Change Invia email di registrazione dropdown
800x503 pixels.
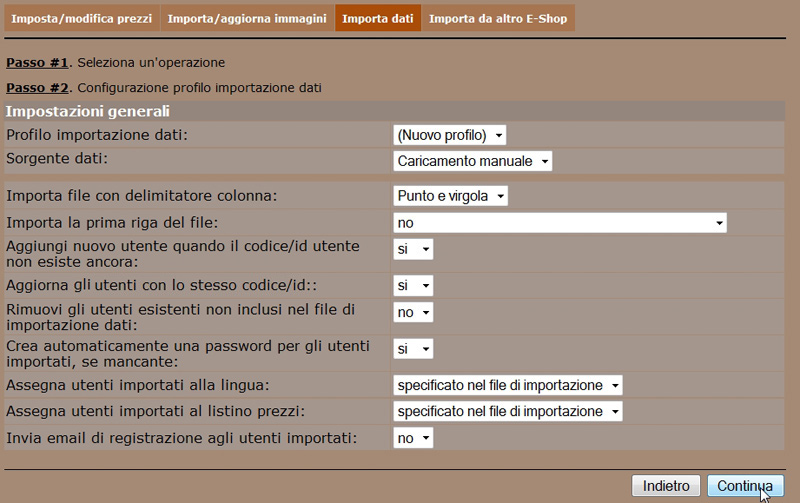click(413, 438)
